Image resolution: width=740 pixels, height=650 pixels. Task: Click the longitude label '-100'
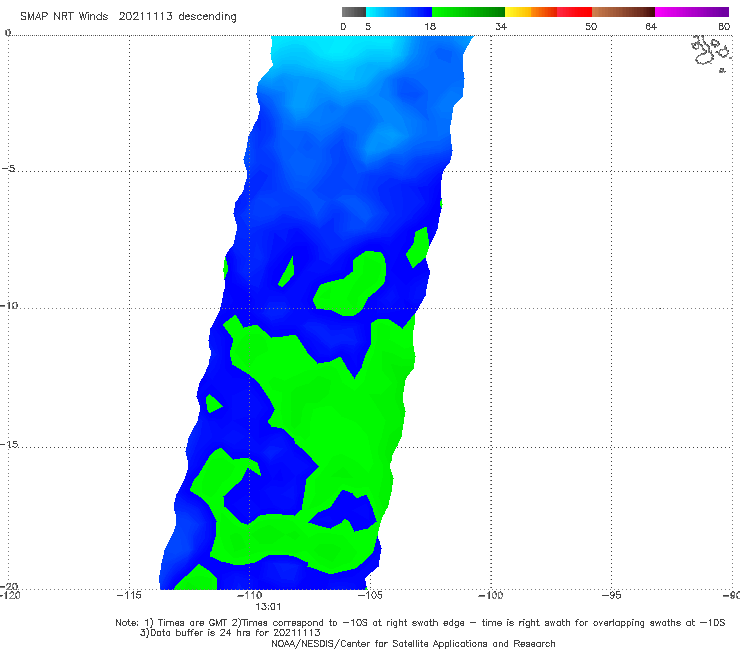(x=490, y=595)
